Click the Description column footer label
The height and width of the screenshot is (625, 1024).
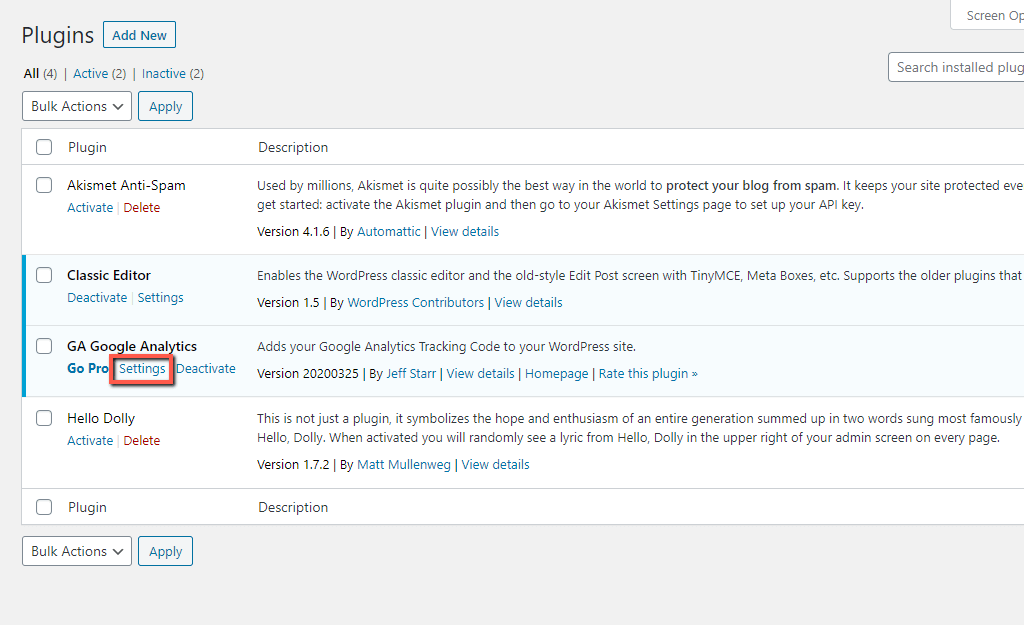pyautogui.click(x=293, y=507)
